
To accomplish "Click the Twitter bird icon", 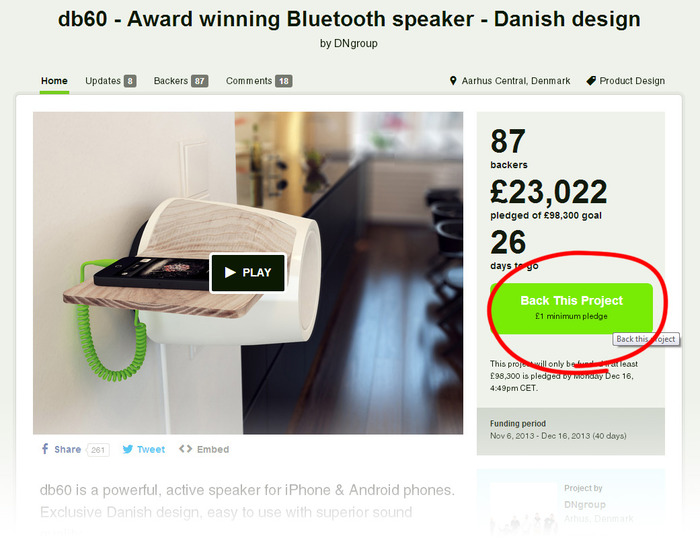I will pos(128,449).
